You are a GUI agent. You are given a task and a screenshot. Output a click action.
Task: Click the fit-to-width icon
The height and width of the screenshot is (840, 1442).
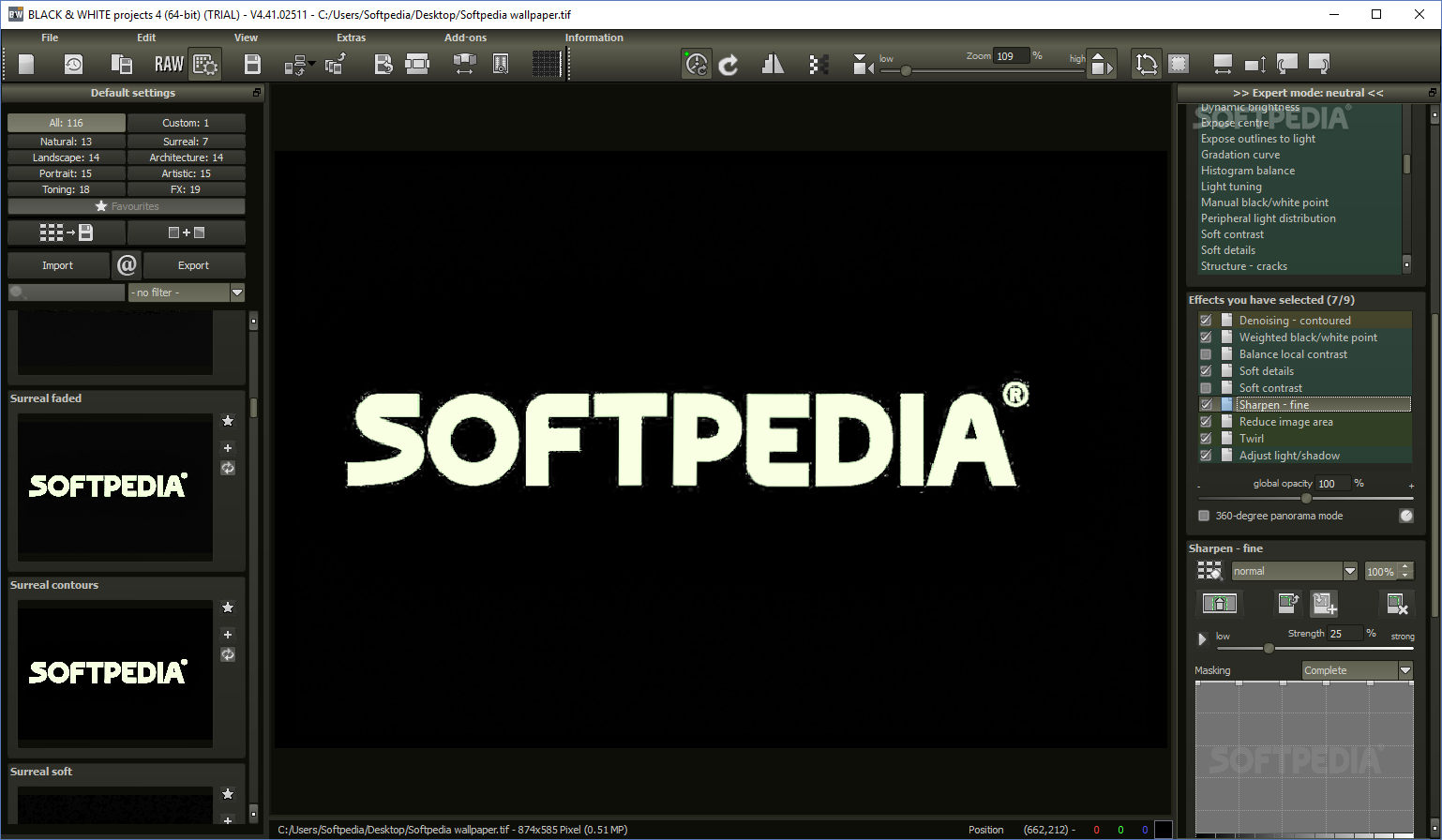point(1223,64)
